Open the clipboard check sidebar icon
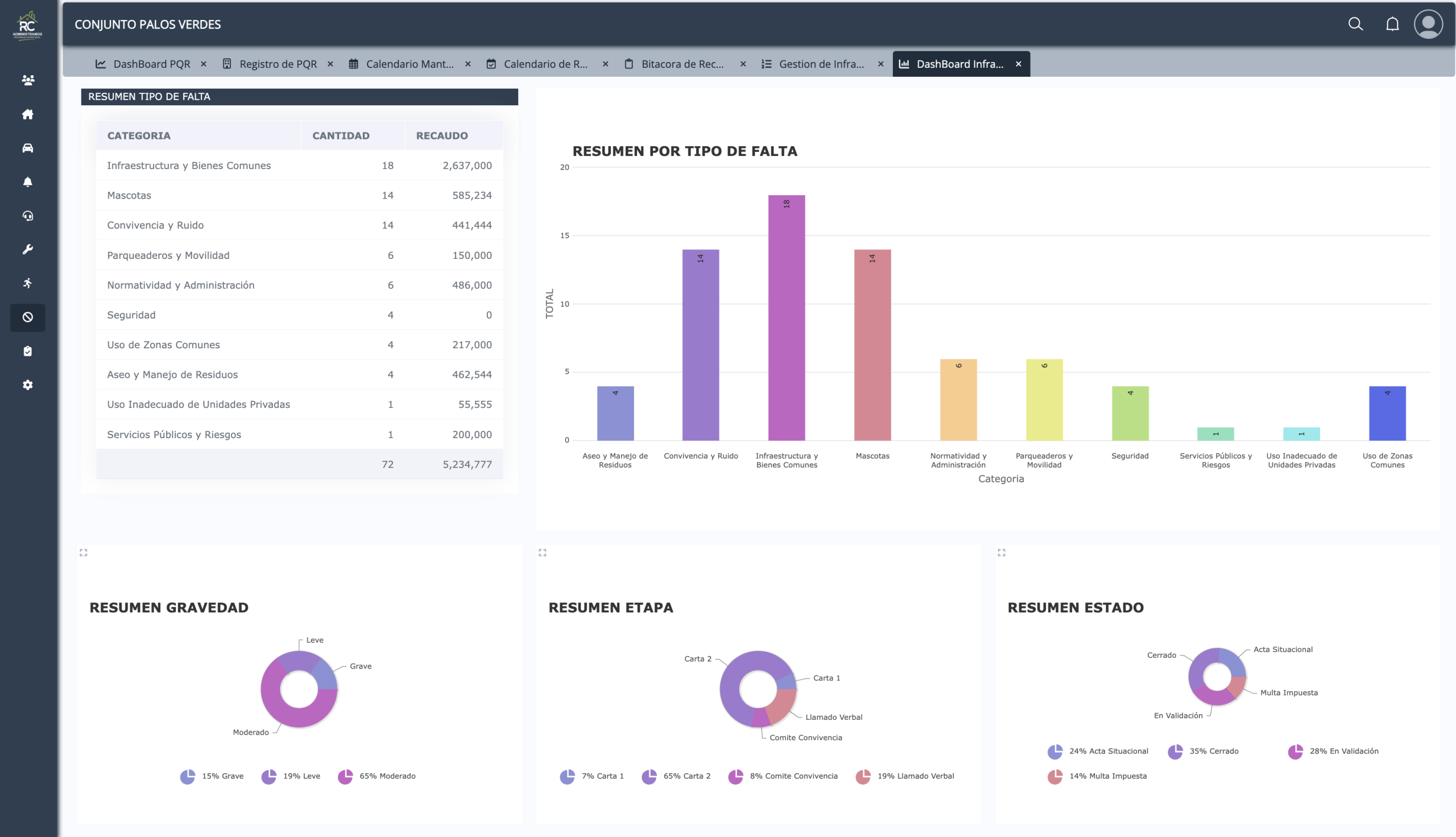 [x=27, y=351]
